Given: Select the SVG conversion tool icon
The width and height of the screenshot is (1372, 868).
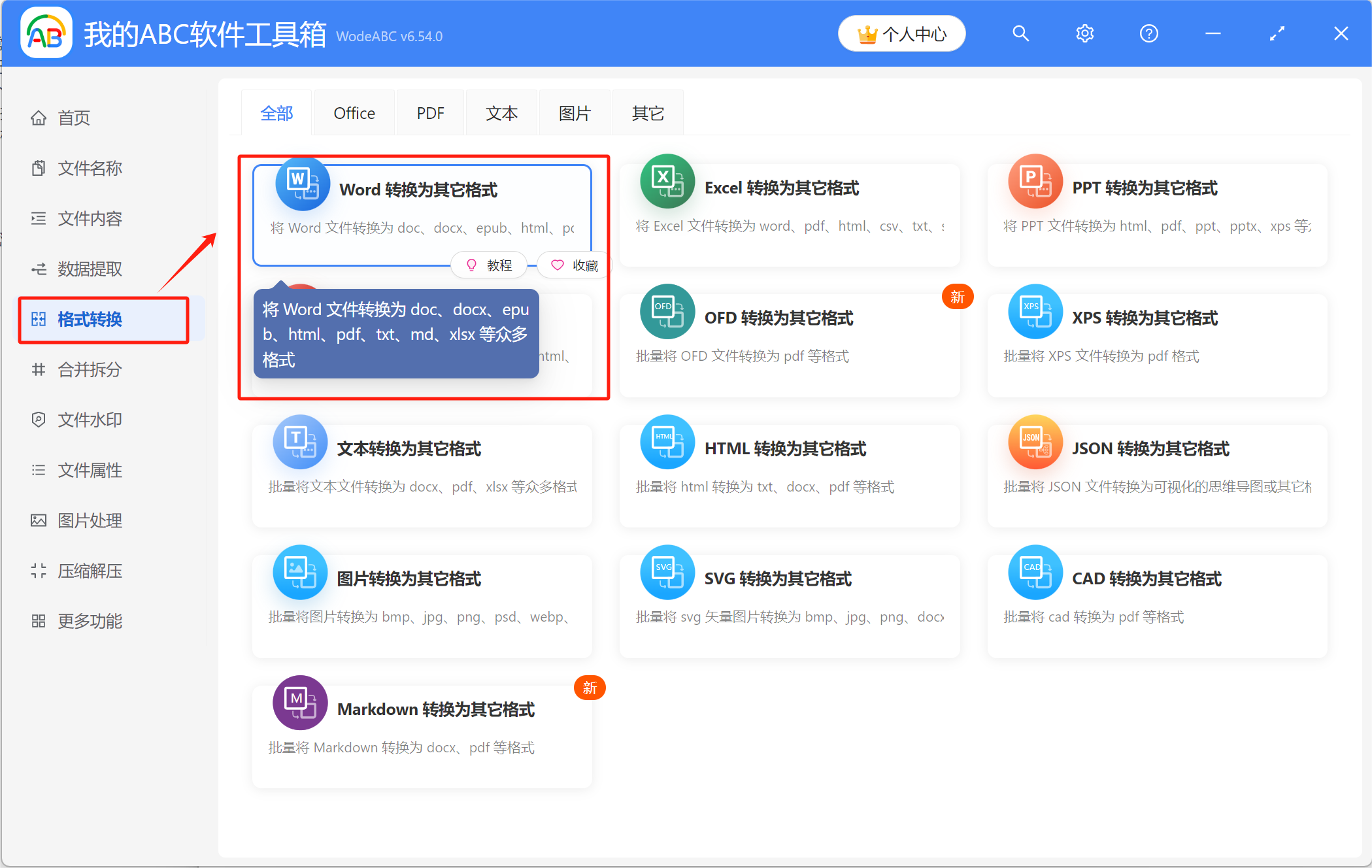Looking at the screenshot, I should (x=667, y=572).
